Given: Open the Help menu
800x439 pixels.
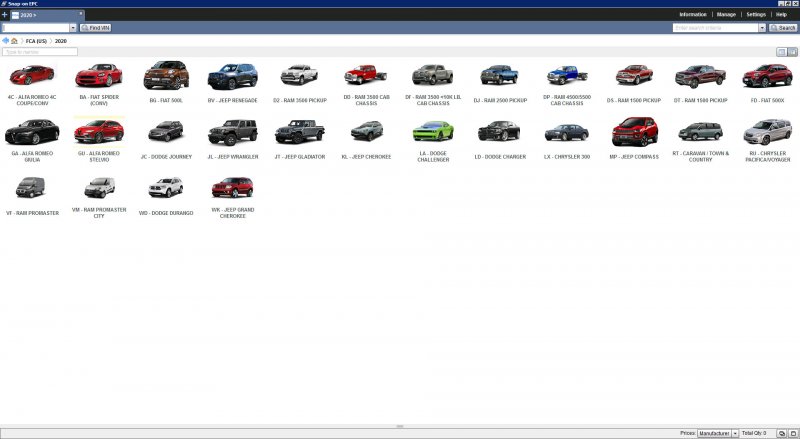Looking at the screenshot, I should (x=781, y=15).
